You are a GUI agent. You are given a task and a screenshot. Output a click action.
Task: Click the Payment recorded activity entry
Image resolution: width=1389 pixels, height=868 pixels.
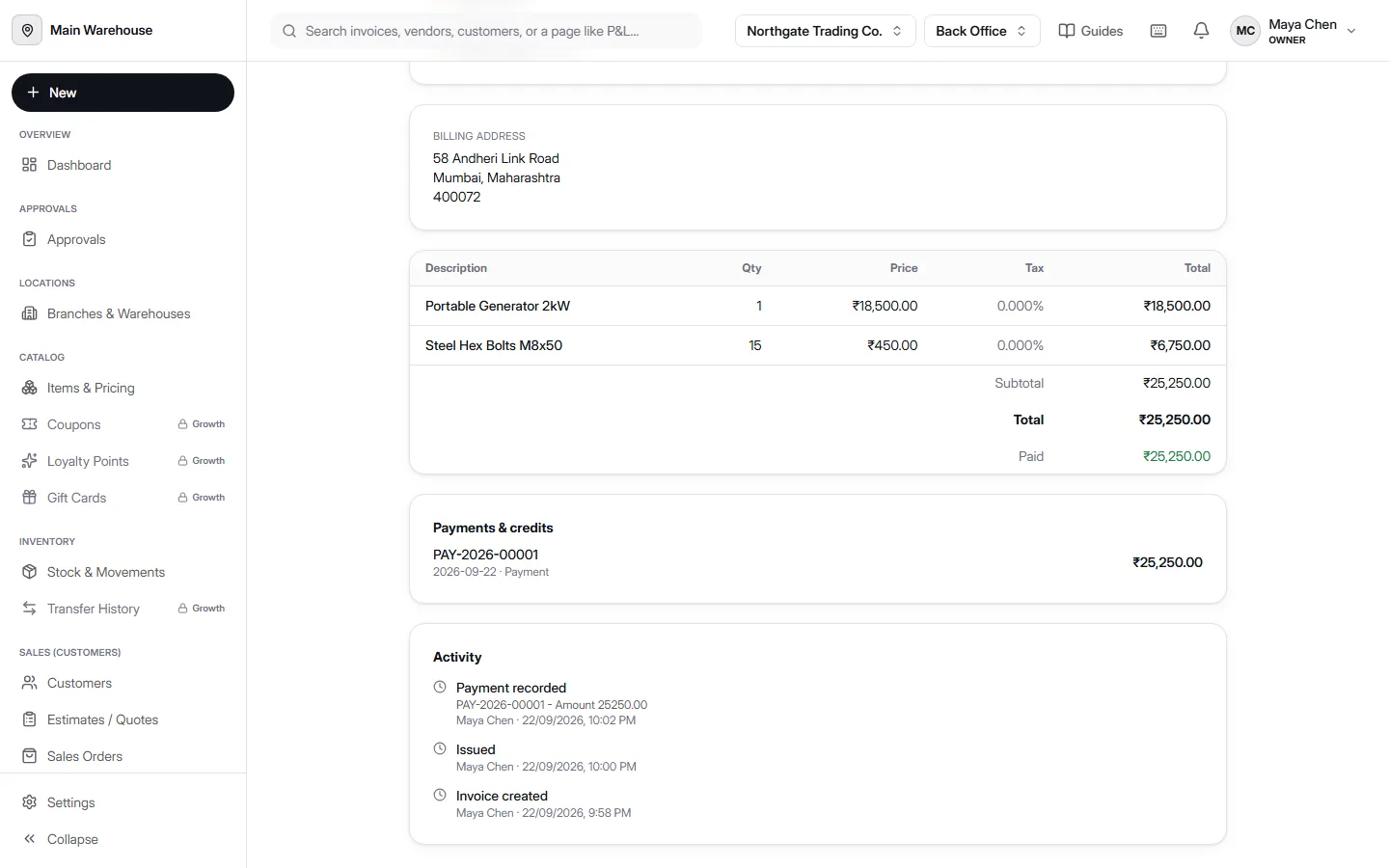(552, 703)
